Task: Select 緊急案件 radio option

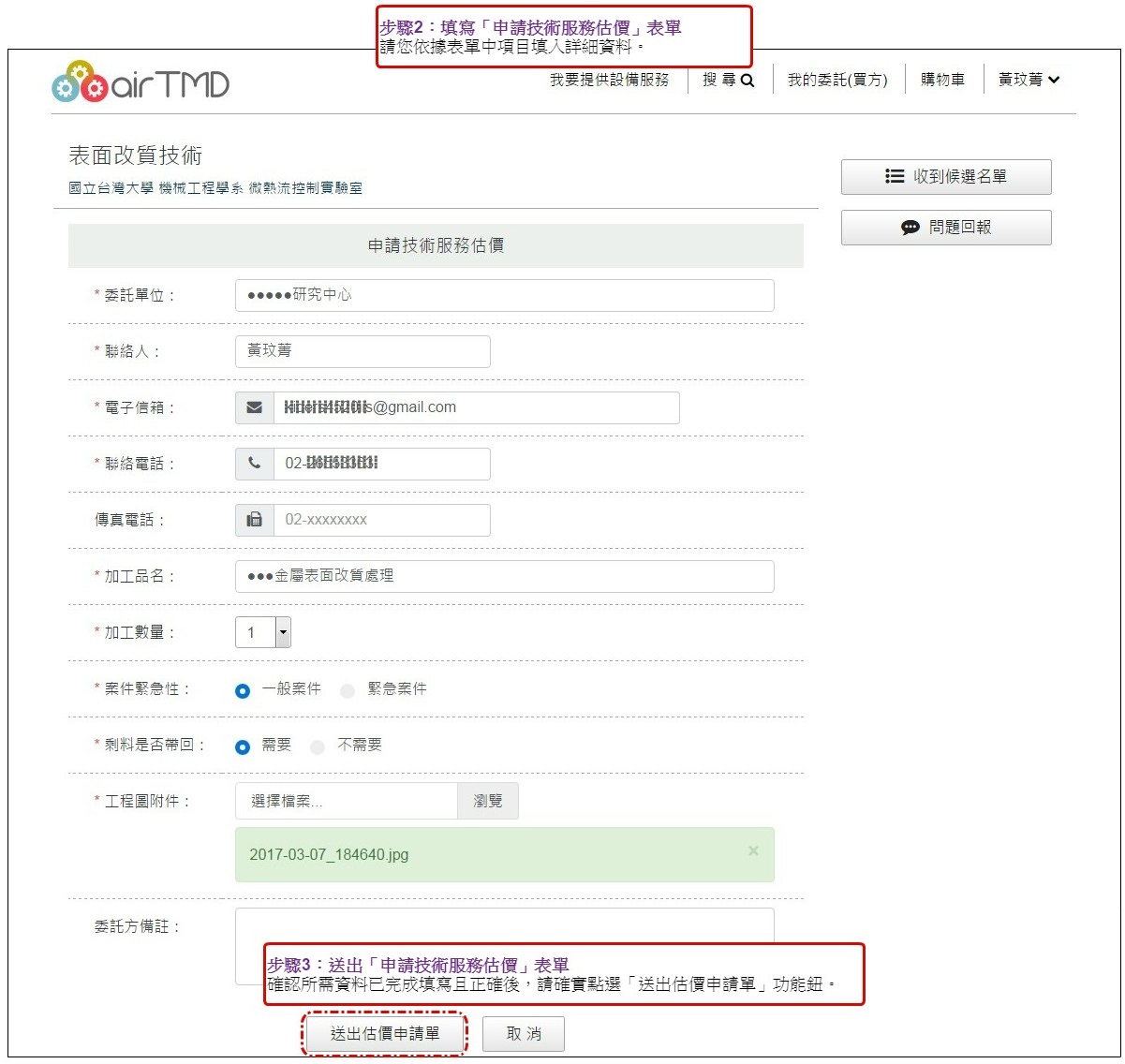Action: [348, 691]
